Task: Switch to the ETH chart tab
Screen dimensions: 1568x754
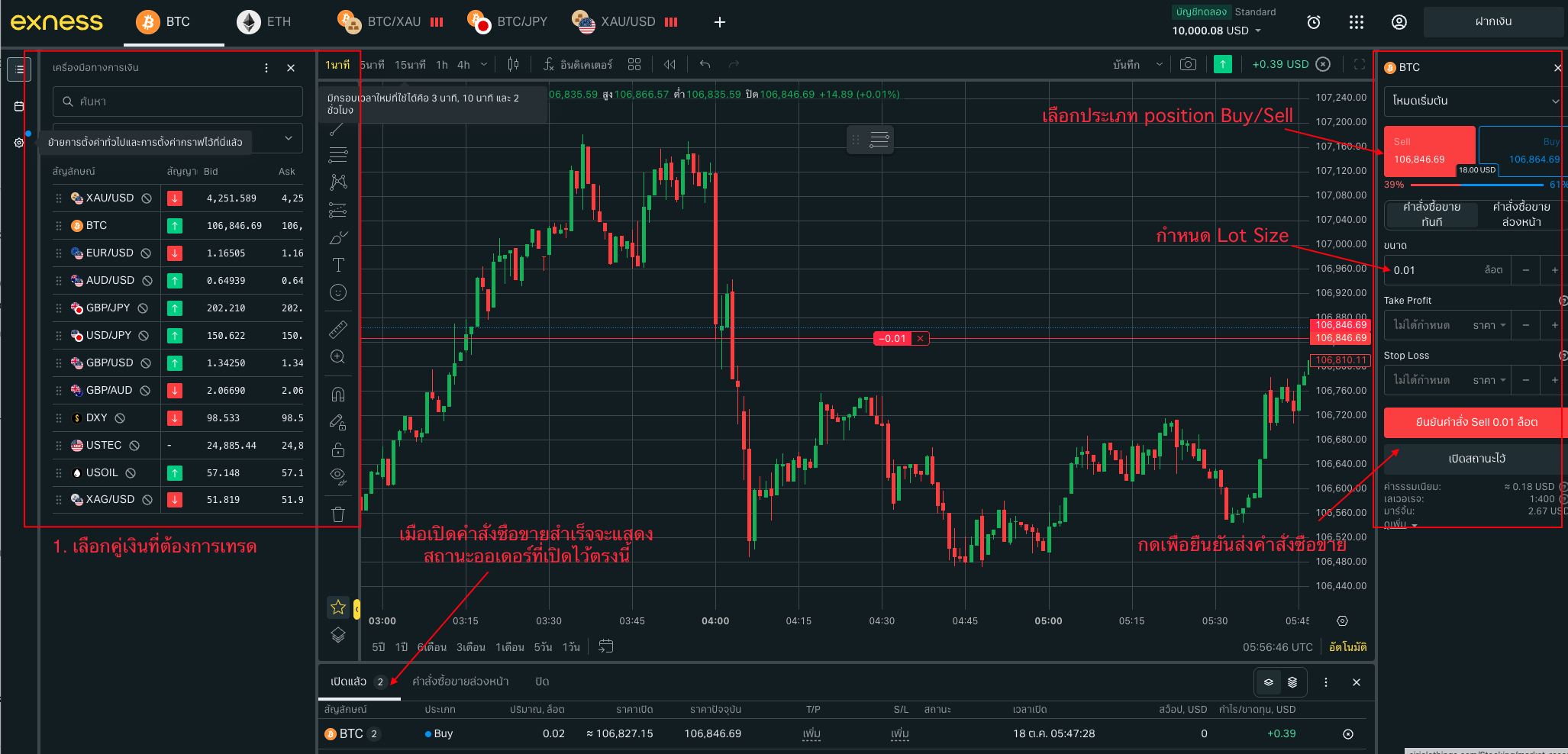Action: [264, 22]
